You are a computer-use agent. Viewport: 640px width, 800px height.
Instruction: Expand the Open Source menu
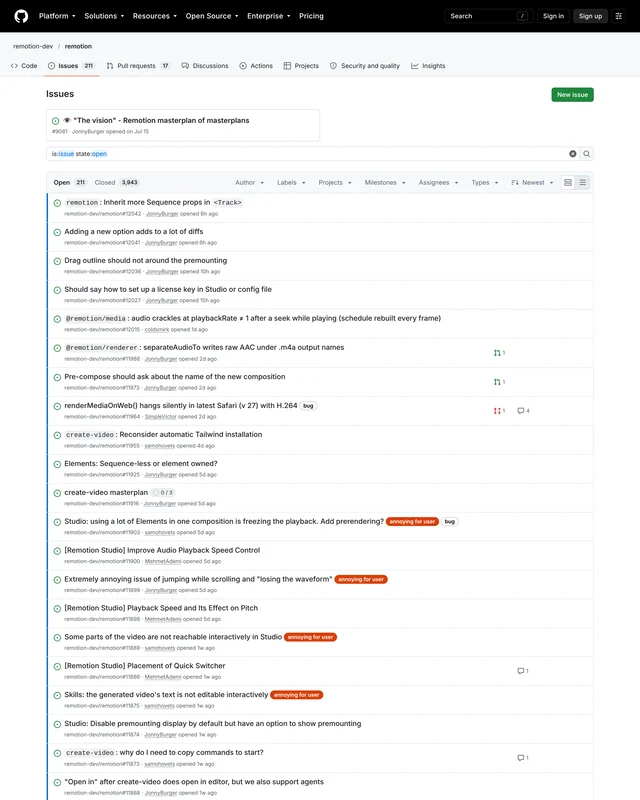coord(212,16)
